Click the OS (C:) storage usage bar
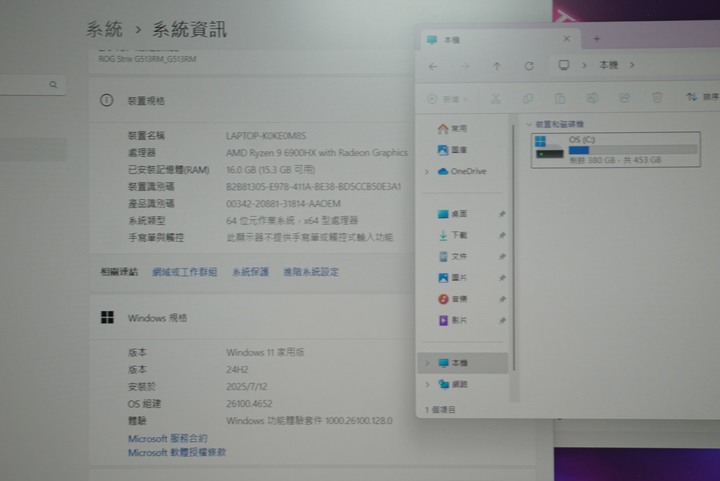The image size is (720, 481). [633, 150]
